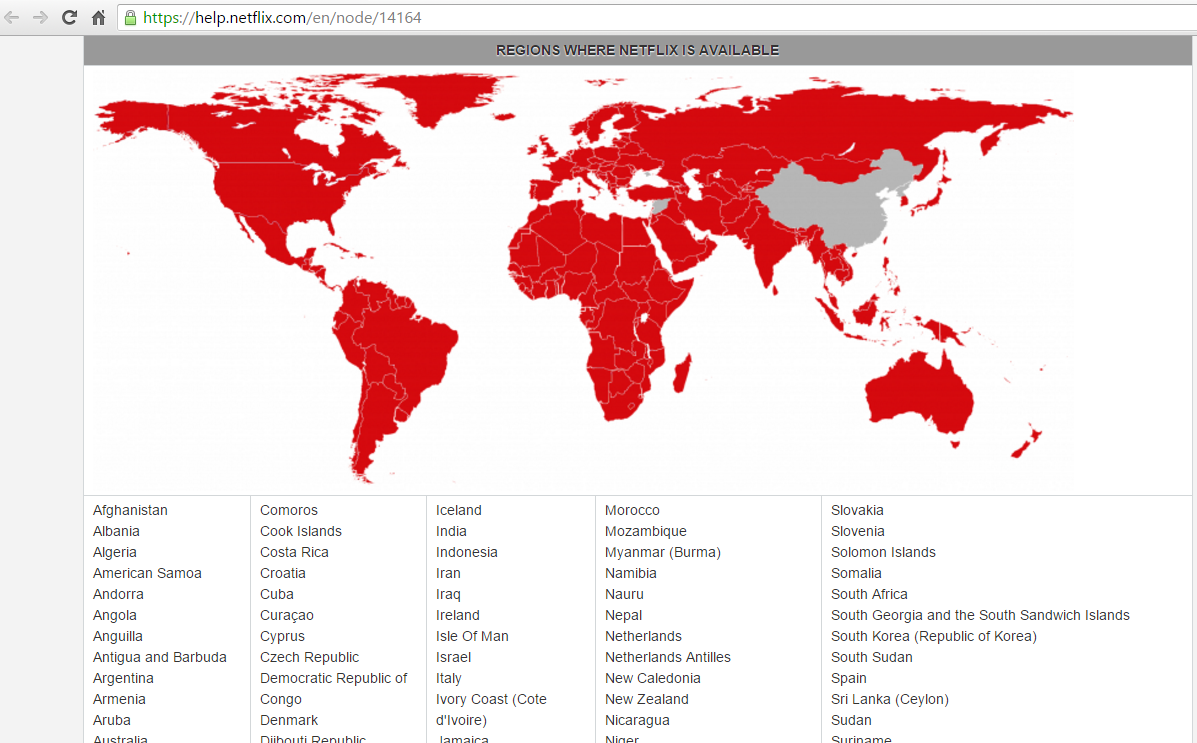Click Slovakia in the last column

tap(857, 510)
